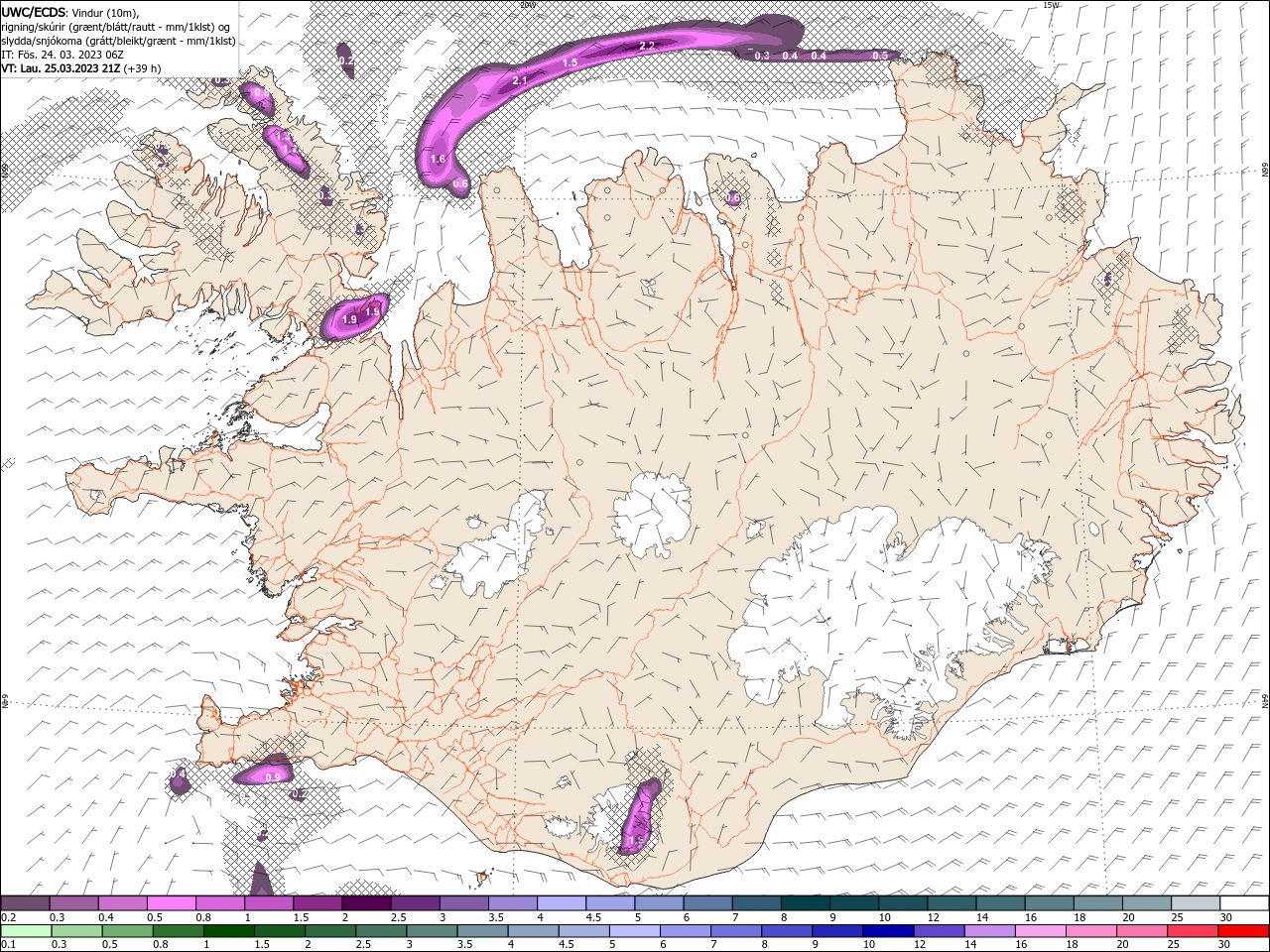Select the '1.6' value in the snow band
Image resolution: width=1270 pixels, height=952 pixels.
point(438,159)
